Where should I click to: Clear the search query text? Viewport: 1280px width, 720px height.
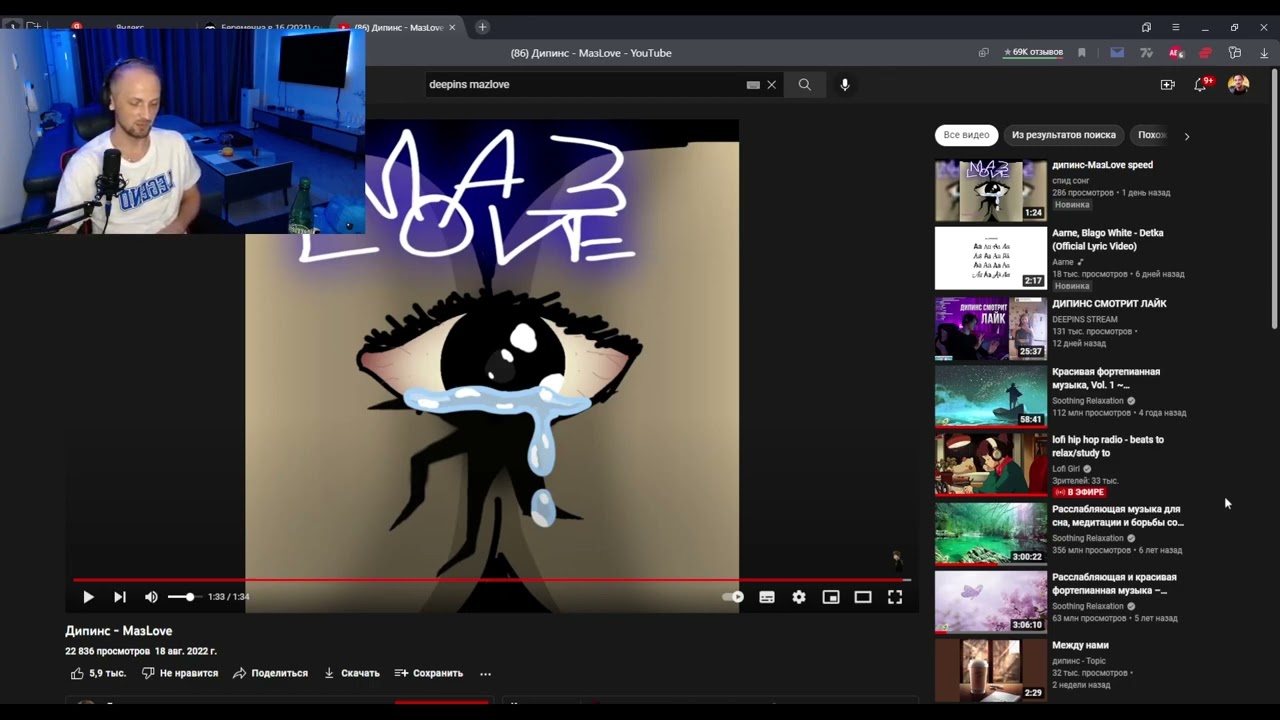click(x=771, y=85)
